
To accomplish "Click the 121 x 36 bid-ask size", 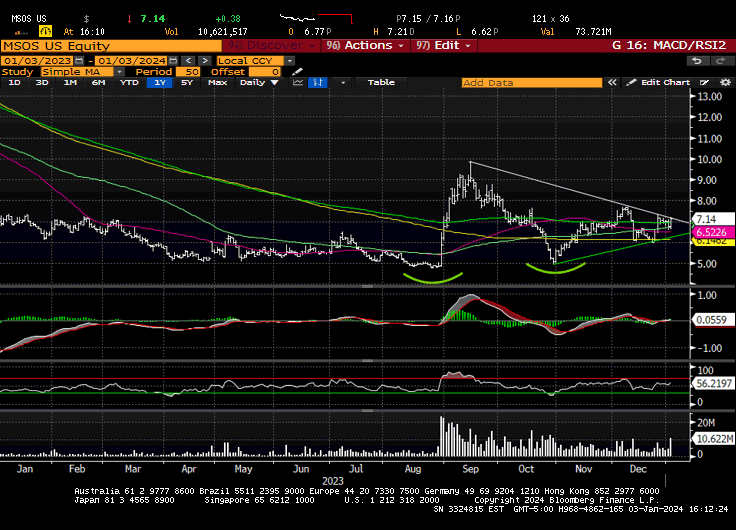I will [551, 19].
